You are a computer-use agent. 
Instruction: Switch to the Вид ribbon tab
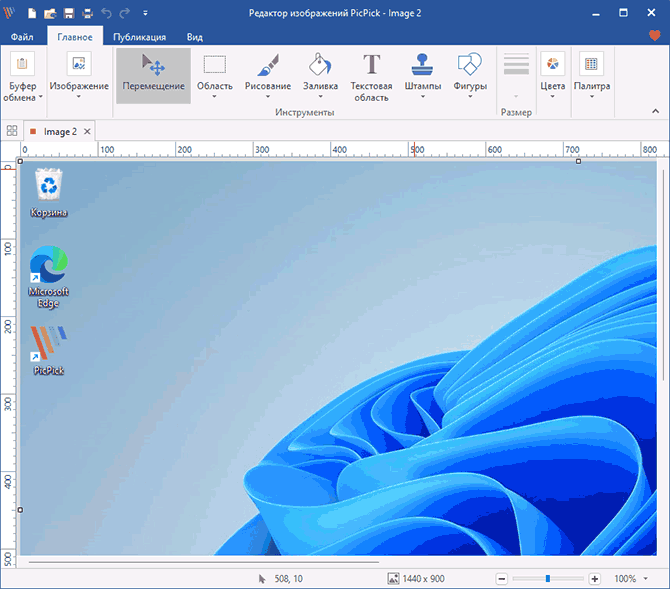(194, 37)
